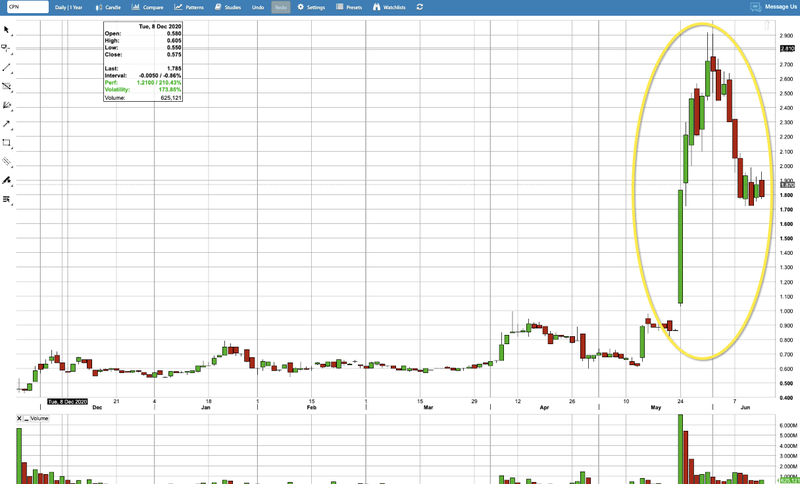Select the ruler measure tool
The width and height of the screenshot is (800, 484).
pyautogui.click(x=6, y=162)
